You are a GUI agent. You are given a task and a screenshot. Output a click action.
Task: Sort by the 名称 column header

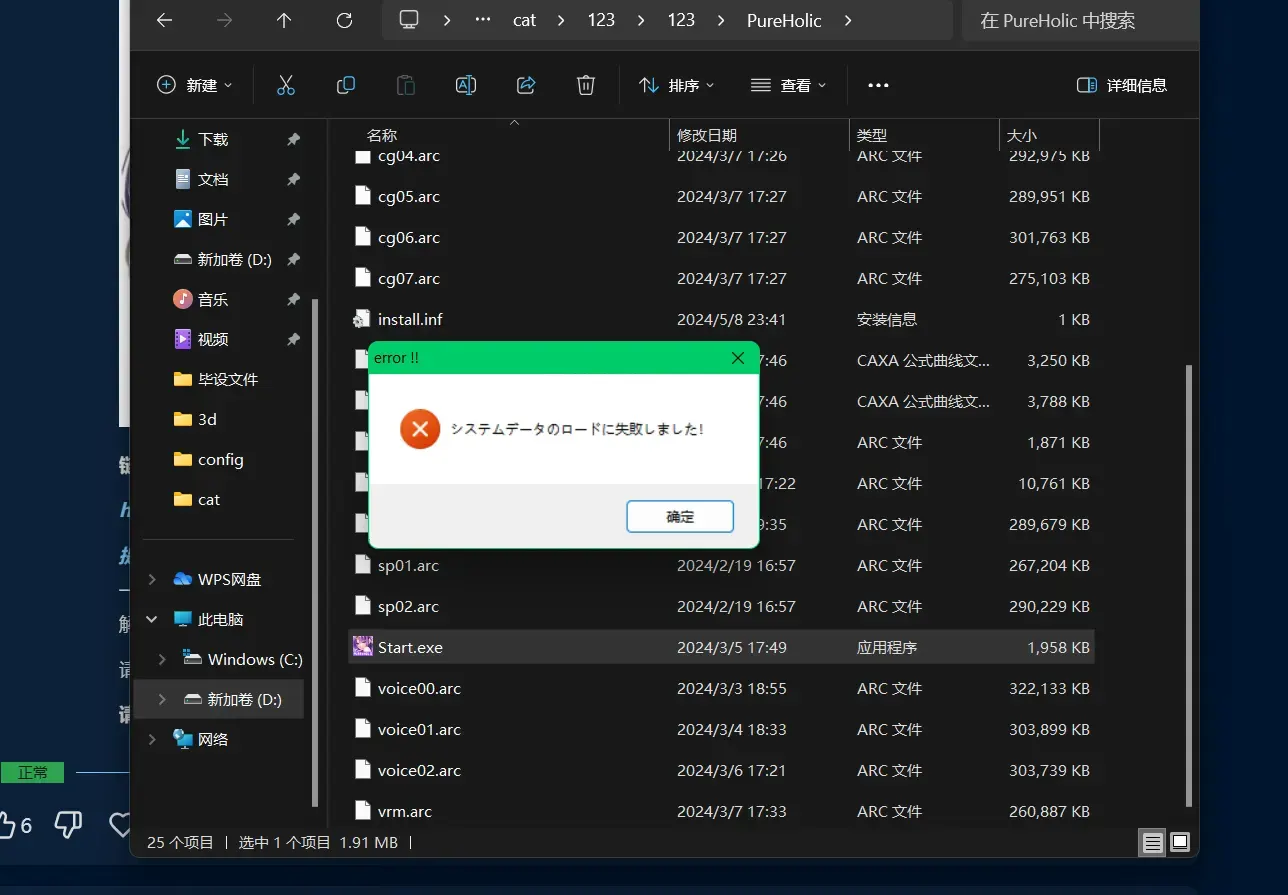coord(382,135)
